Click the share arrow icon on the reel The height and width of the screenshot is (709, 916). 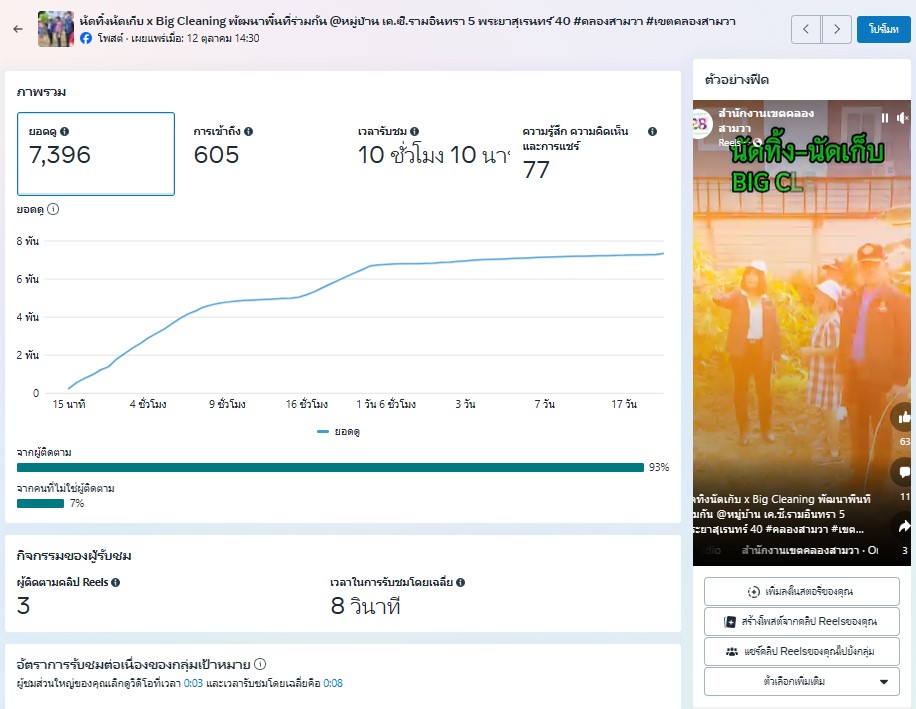point(904,526)
